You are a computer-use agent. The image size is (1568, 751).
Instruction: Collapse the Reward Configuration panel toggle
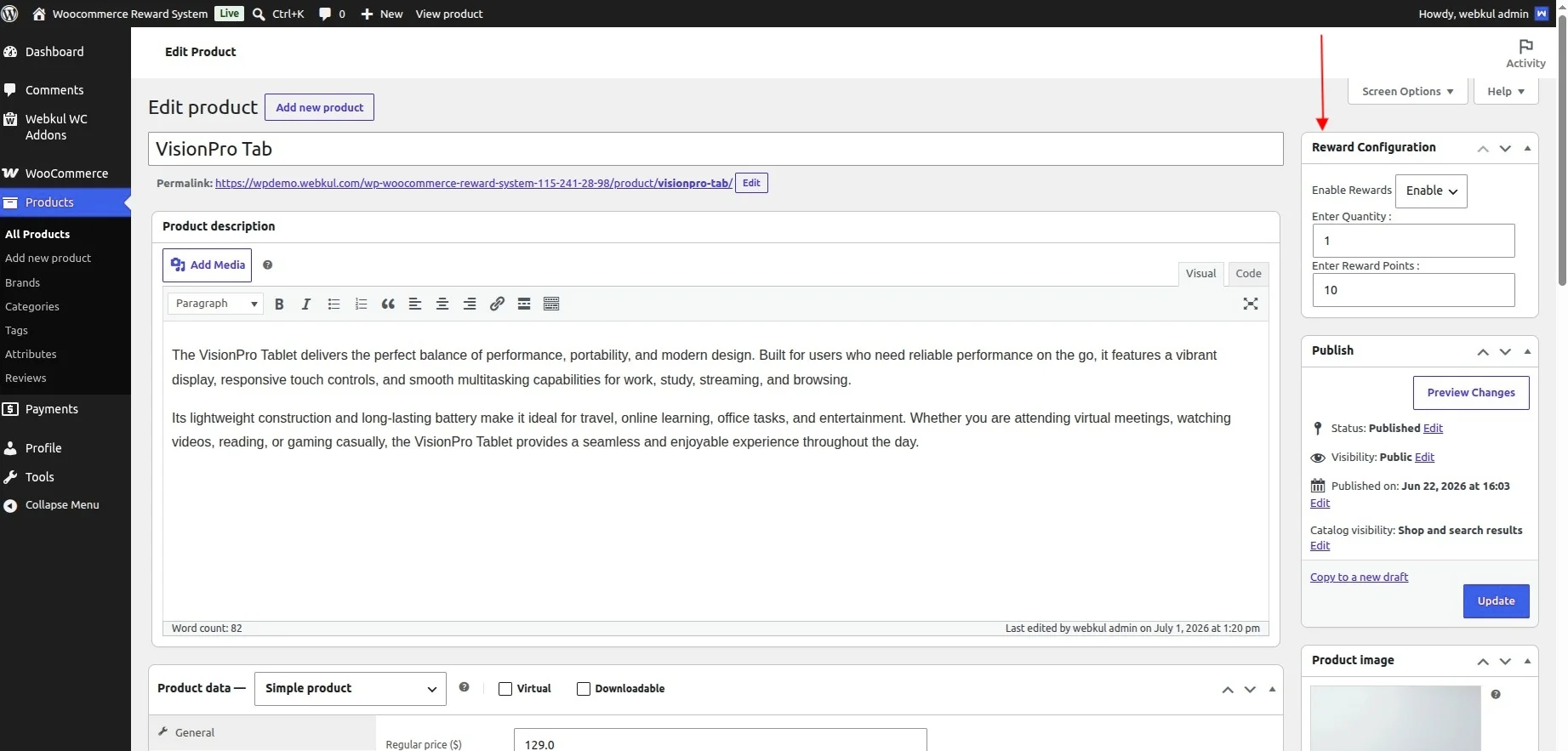click(1527, 148)
